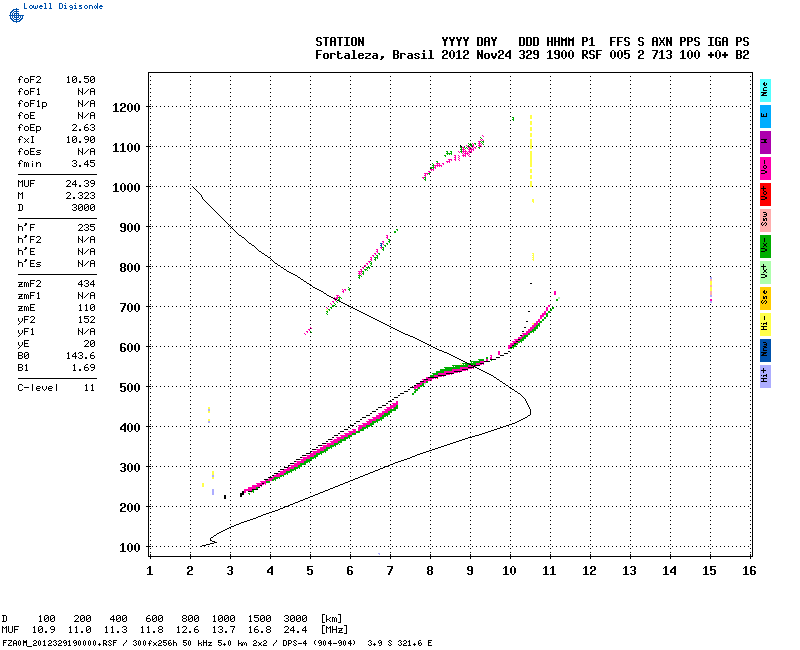Click the year 2012 in header
This screenshot has height=650, width=800.
(x=455, y=55)
